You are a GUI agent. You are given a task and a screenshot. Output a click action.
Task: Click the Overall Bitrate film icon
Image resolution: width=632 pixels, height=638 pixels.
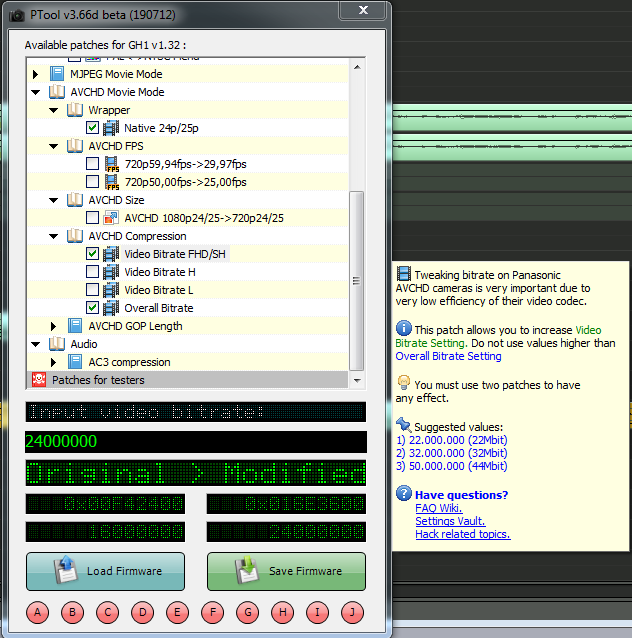click(111, 308)
